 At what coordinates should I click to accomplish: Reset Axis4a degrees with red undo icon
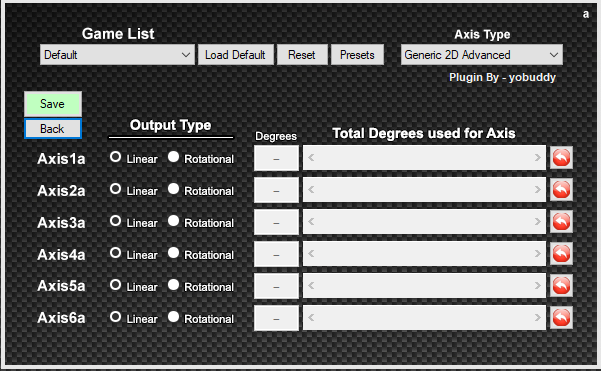tap(562, 253)
